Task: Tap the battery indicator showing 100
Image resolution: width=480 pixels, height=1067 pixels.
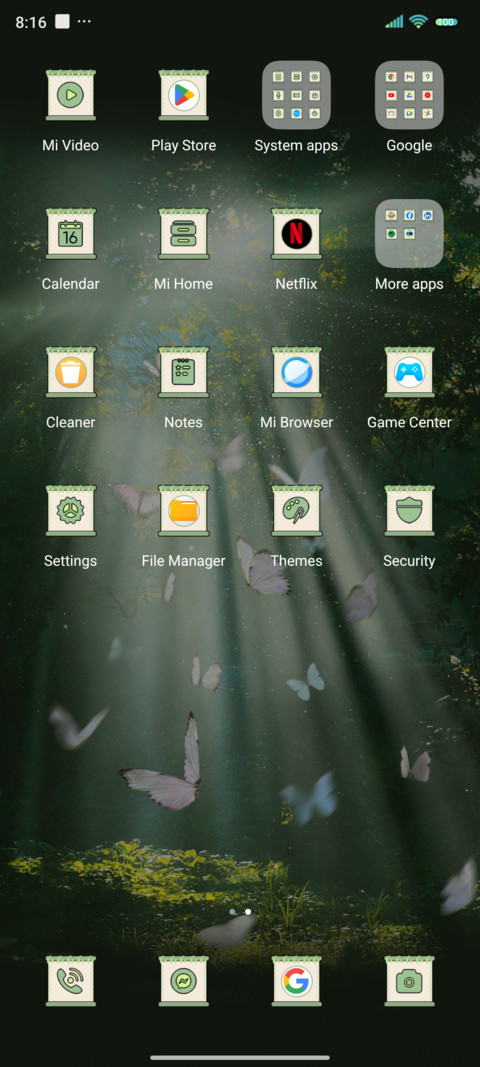Action: coord(447,22)
